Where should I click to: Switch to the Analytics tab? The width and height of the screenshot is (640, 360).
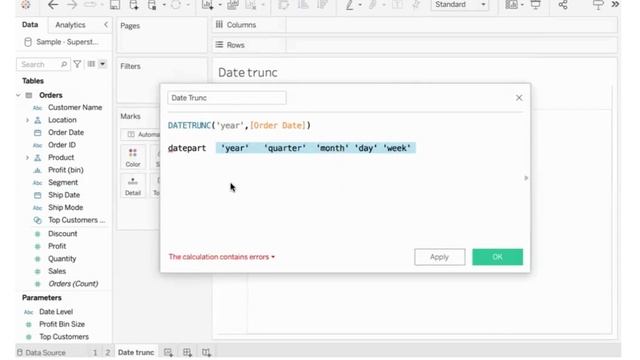point(70,25)
